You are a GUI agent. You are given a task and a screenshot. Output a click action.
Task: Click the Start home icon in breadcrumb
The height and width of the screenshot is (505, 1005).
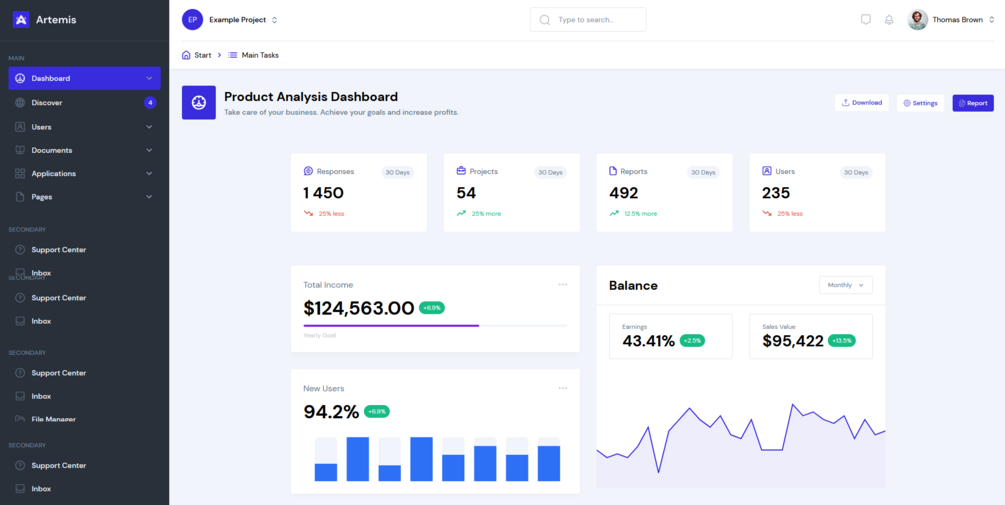tap(186, 55)
